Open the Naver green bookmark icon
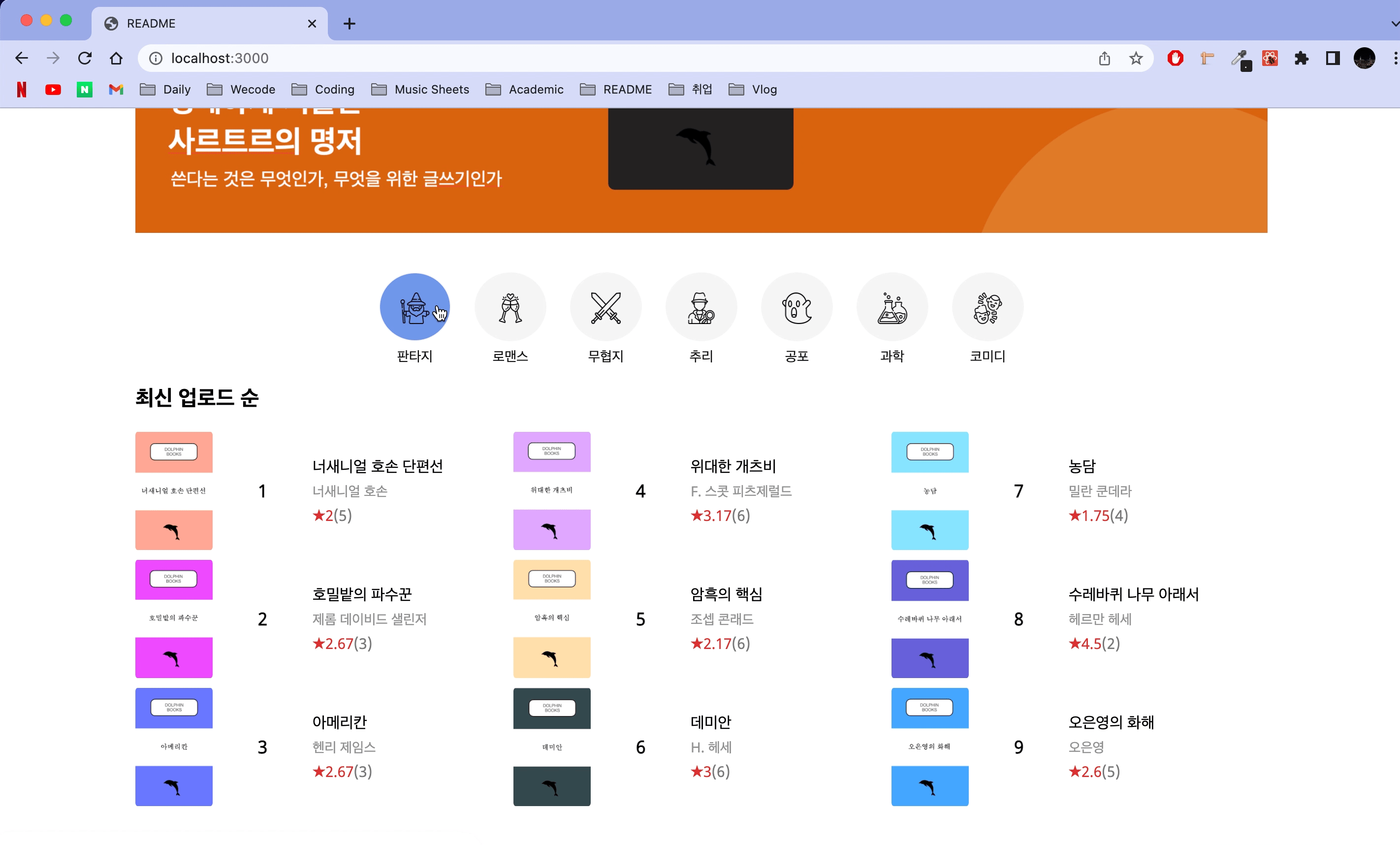This screenshot has height=845, width=1400. tap(85, 89)
